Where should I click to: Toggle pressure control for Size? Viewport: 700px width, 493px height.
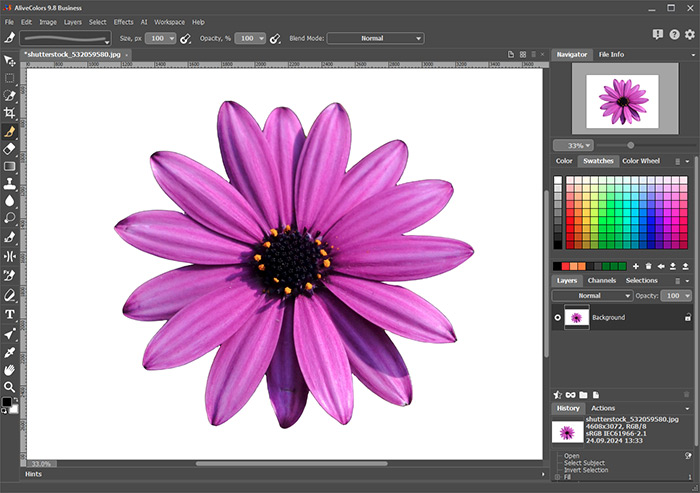185,39
